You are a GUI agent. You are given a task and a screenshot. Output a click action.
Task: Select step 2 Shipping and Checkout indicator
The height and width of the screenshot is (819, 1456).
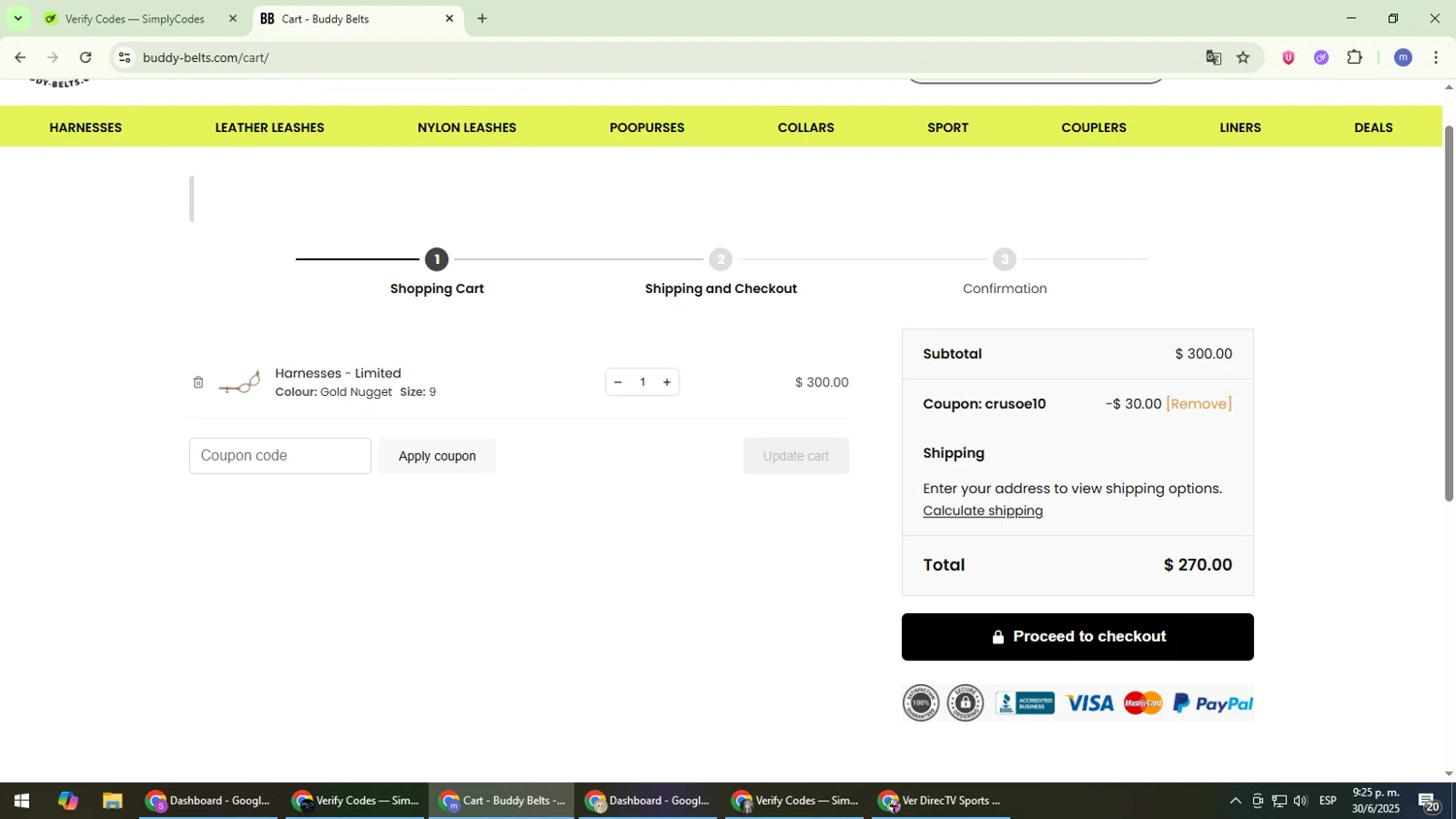720,260
